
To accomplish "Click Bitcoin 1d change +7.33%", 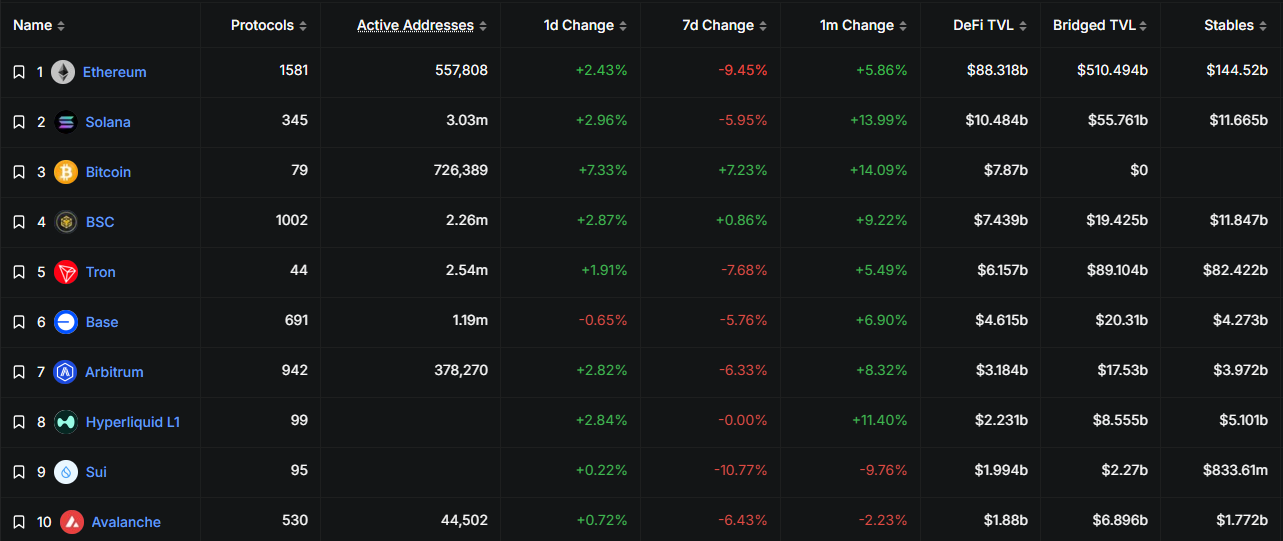I will [x=603, y=170].
